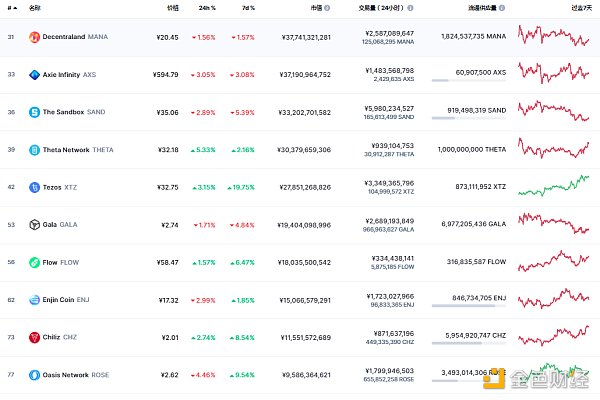Click Gala supply 6,977,205,436 GALA
Screen dimensions: 600x400
474,224
